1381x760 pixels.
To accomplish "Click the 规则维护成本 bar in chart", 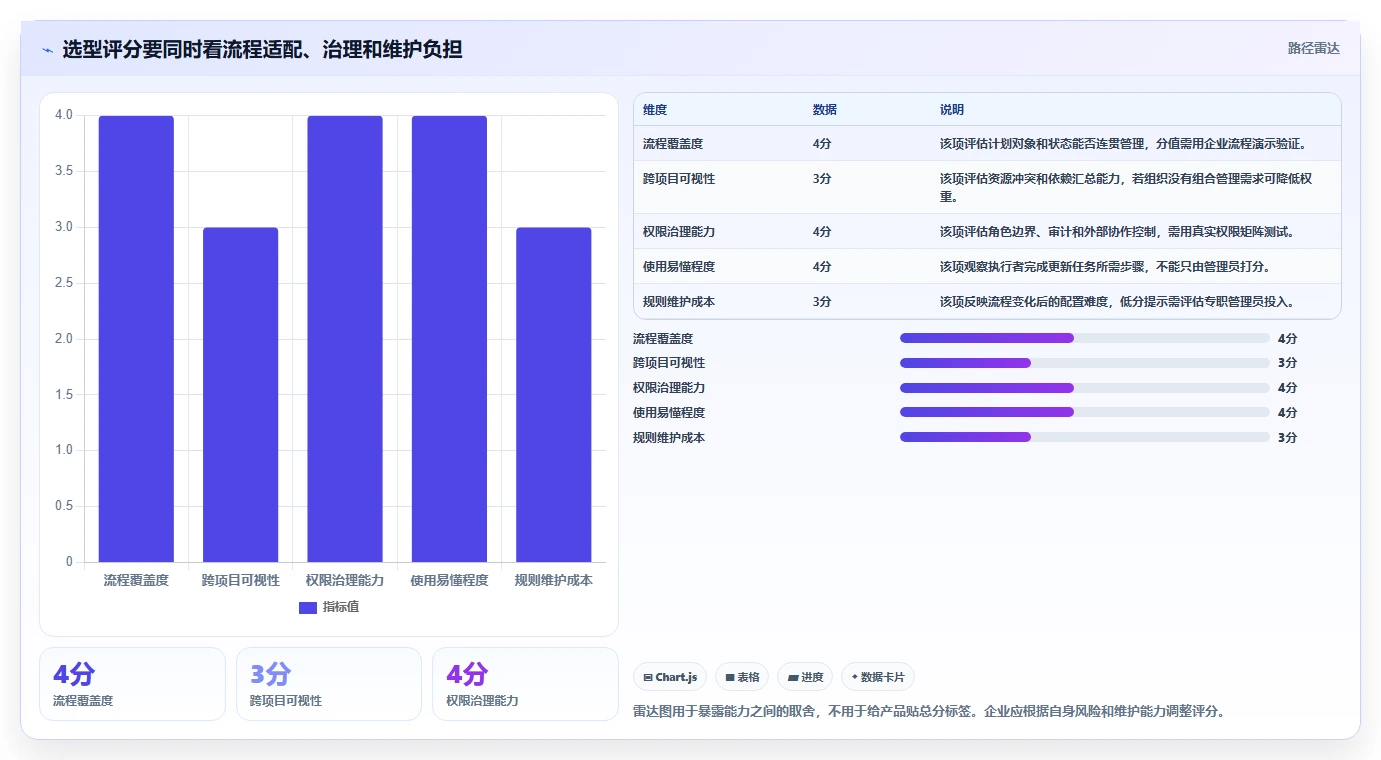I will click(x=553, y=395).
